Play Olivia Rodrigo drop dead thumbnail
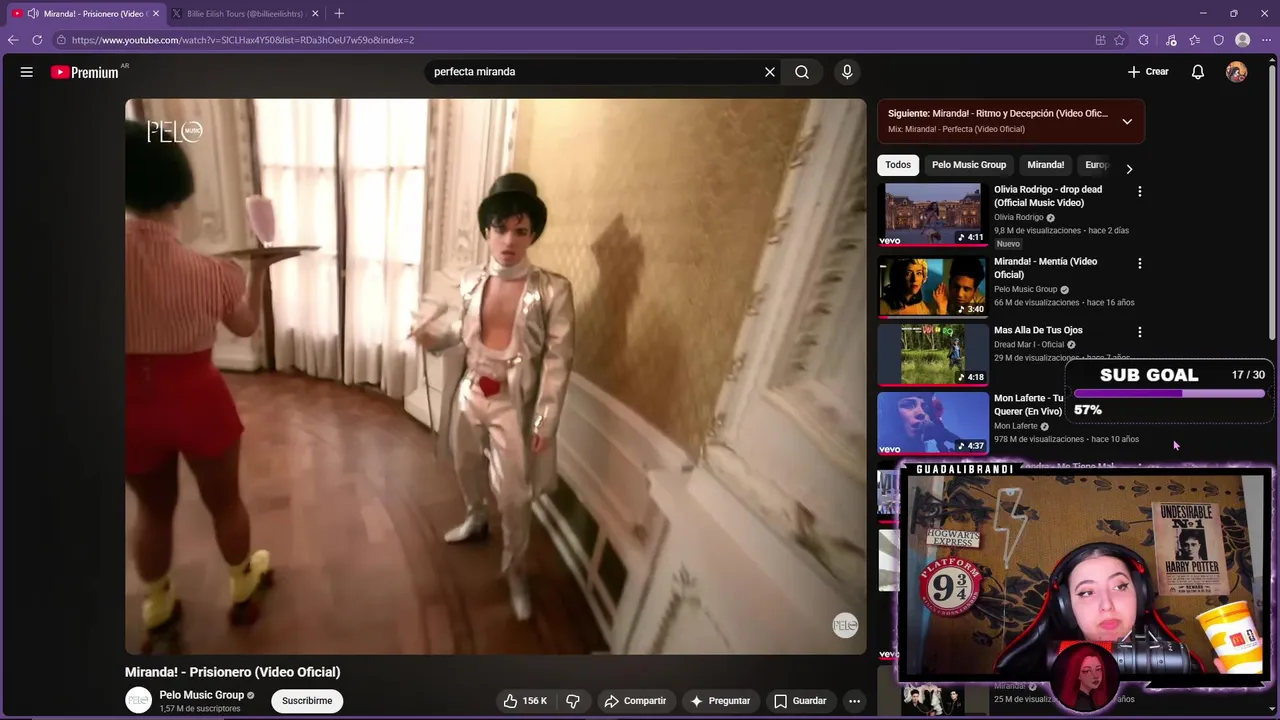The width and height of the screenshot is (1280, 720). coord(932,214)
